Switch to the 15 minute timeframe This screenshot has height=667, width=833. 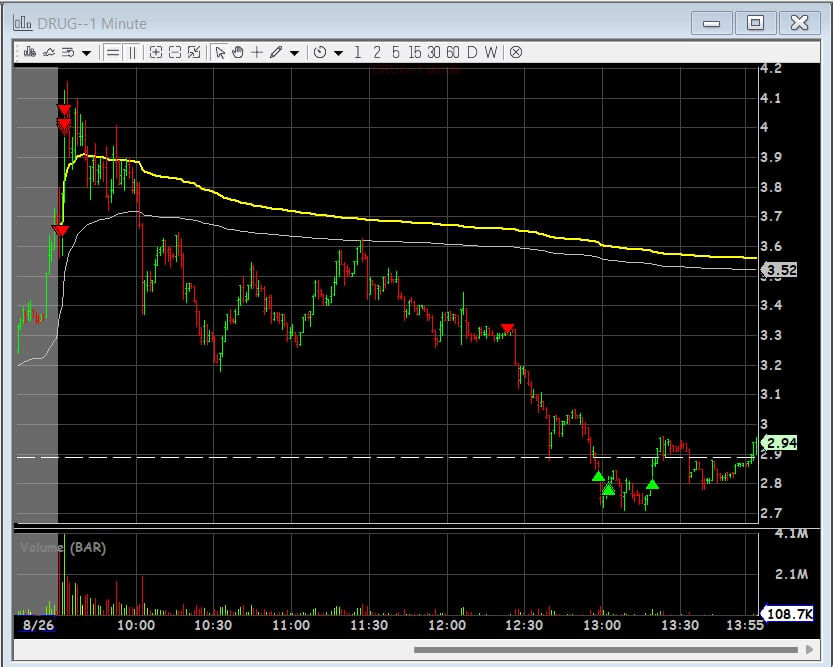click(414, 52)
